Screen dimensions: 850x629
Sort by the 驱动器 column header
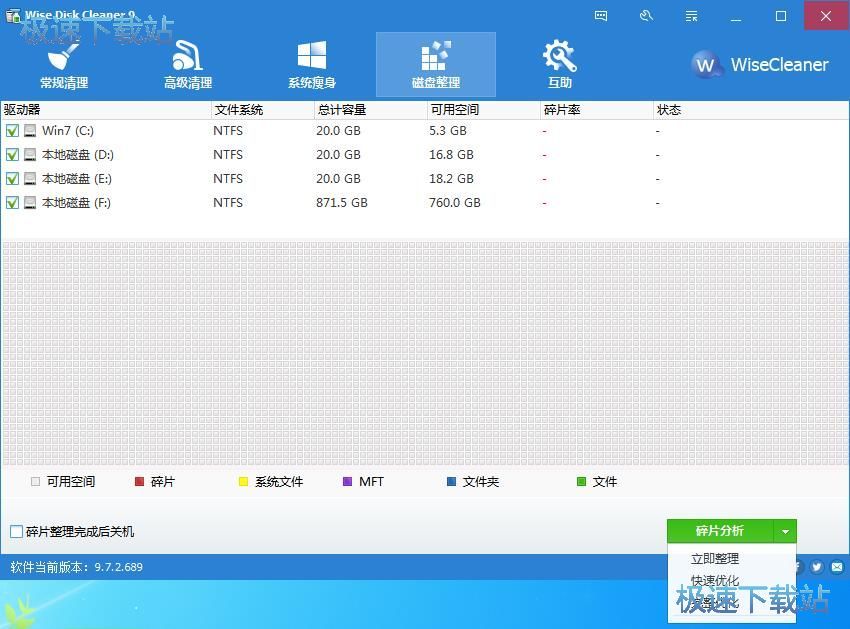coord(106,110)
